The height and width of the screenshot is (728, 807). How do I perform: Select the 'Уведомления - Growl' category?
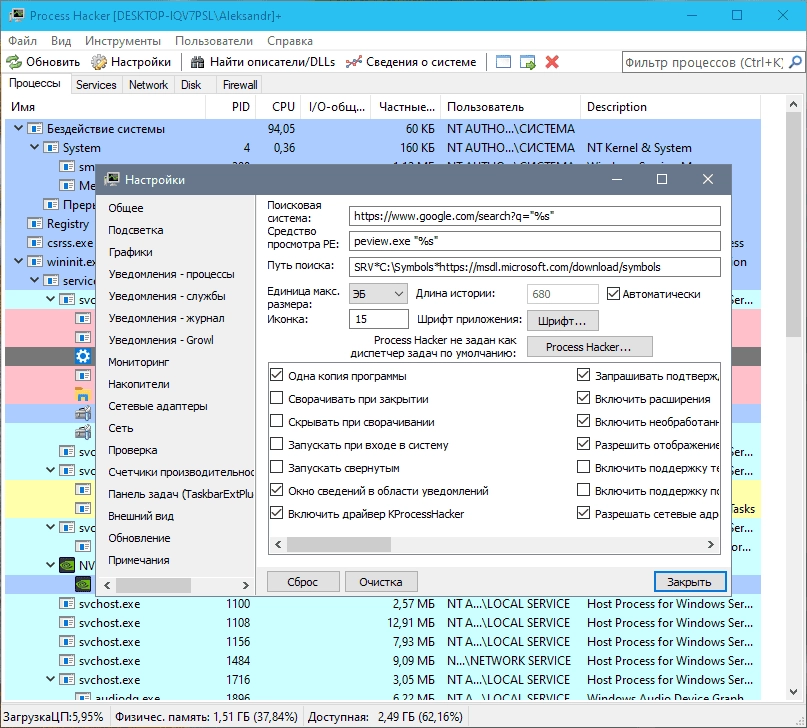tap(161, 340)
